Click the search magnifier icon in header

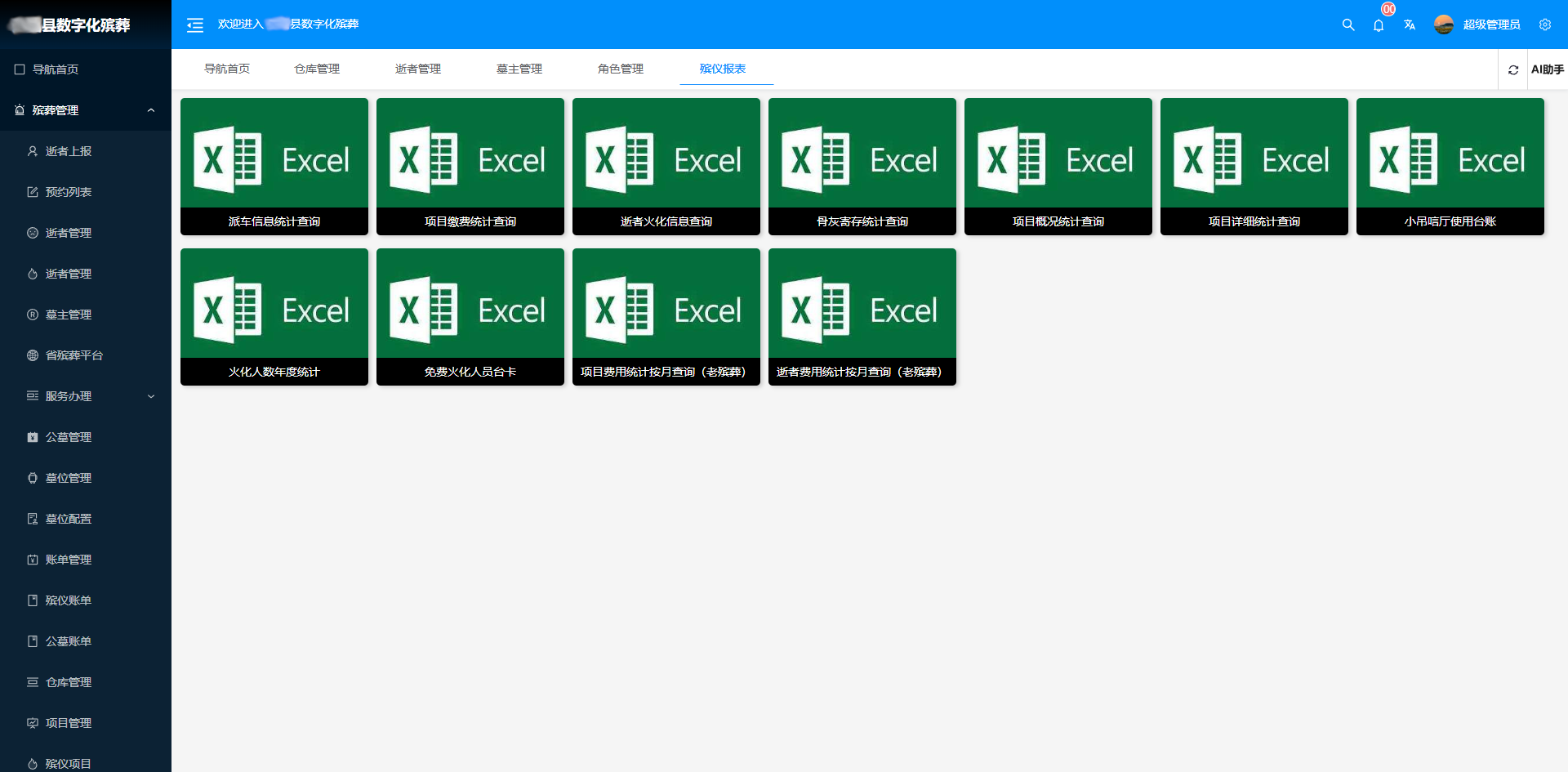point(1348,25)
